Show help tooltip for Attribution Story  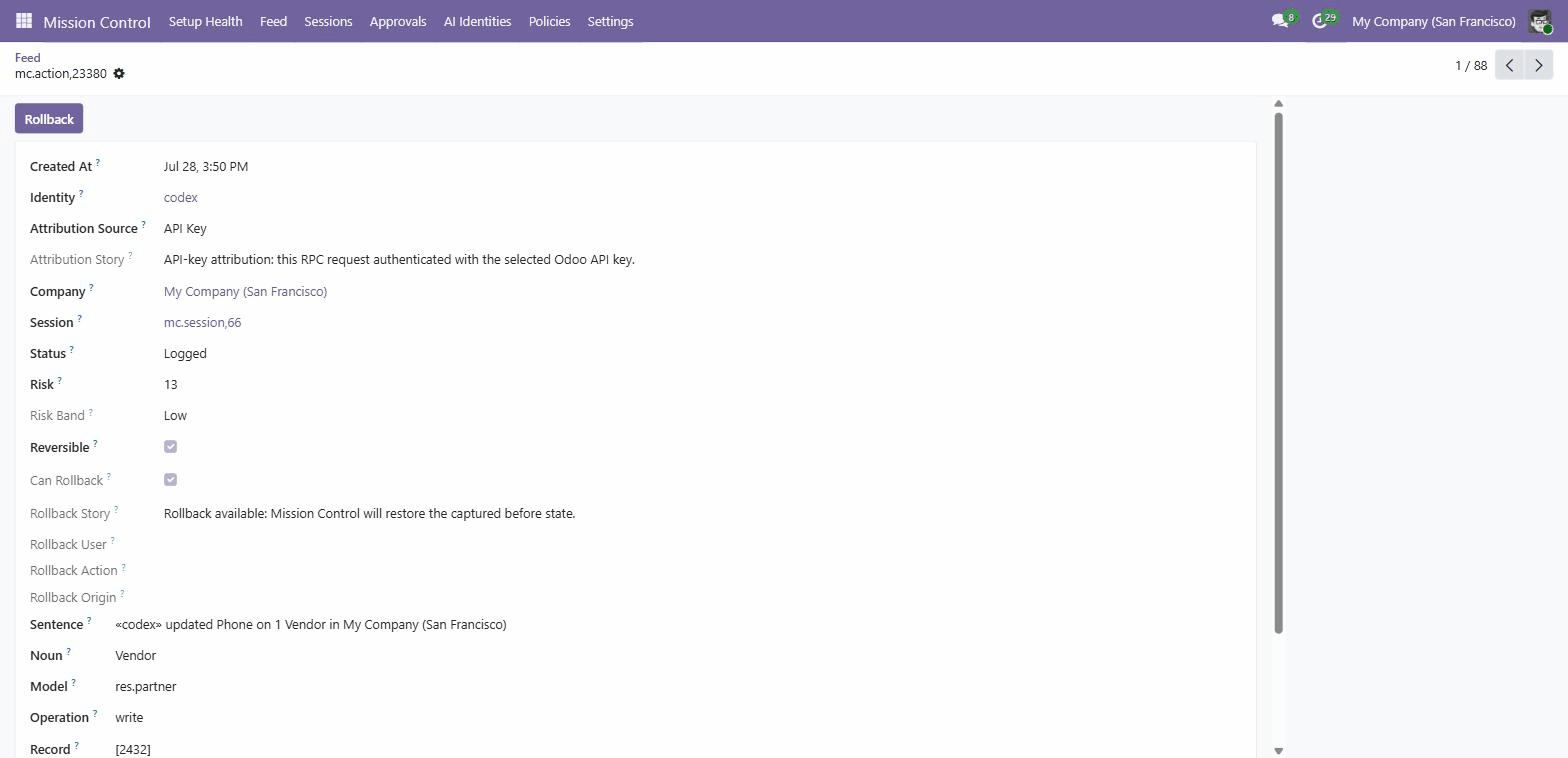(130, 255)
